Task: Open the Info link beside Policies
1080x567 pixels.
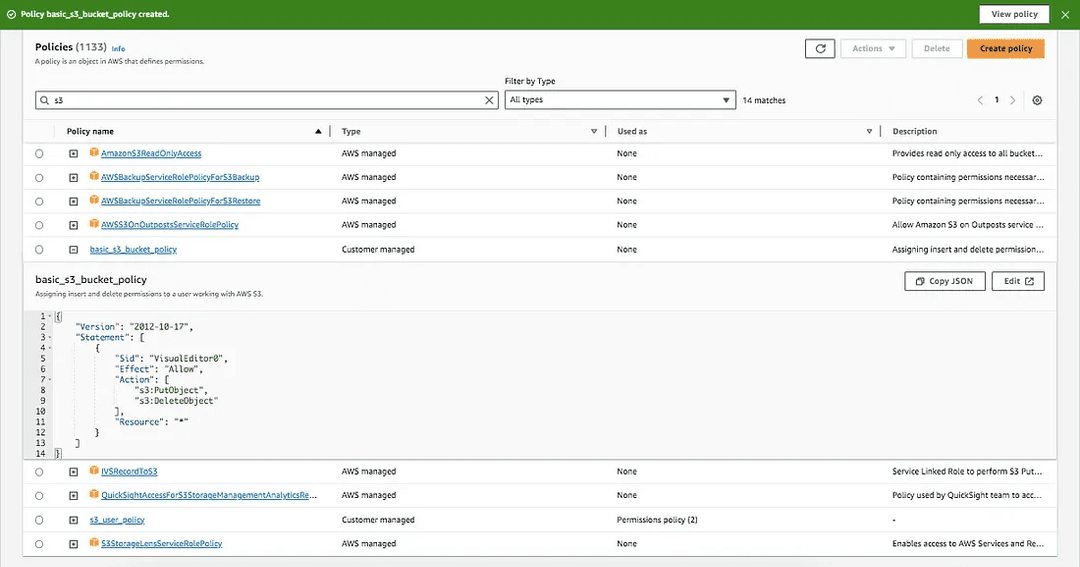Action: 118,49
